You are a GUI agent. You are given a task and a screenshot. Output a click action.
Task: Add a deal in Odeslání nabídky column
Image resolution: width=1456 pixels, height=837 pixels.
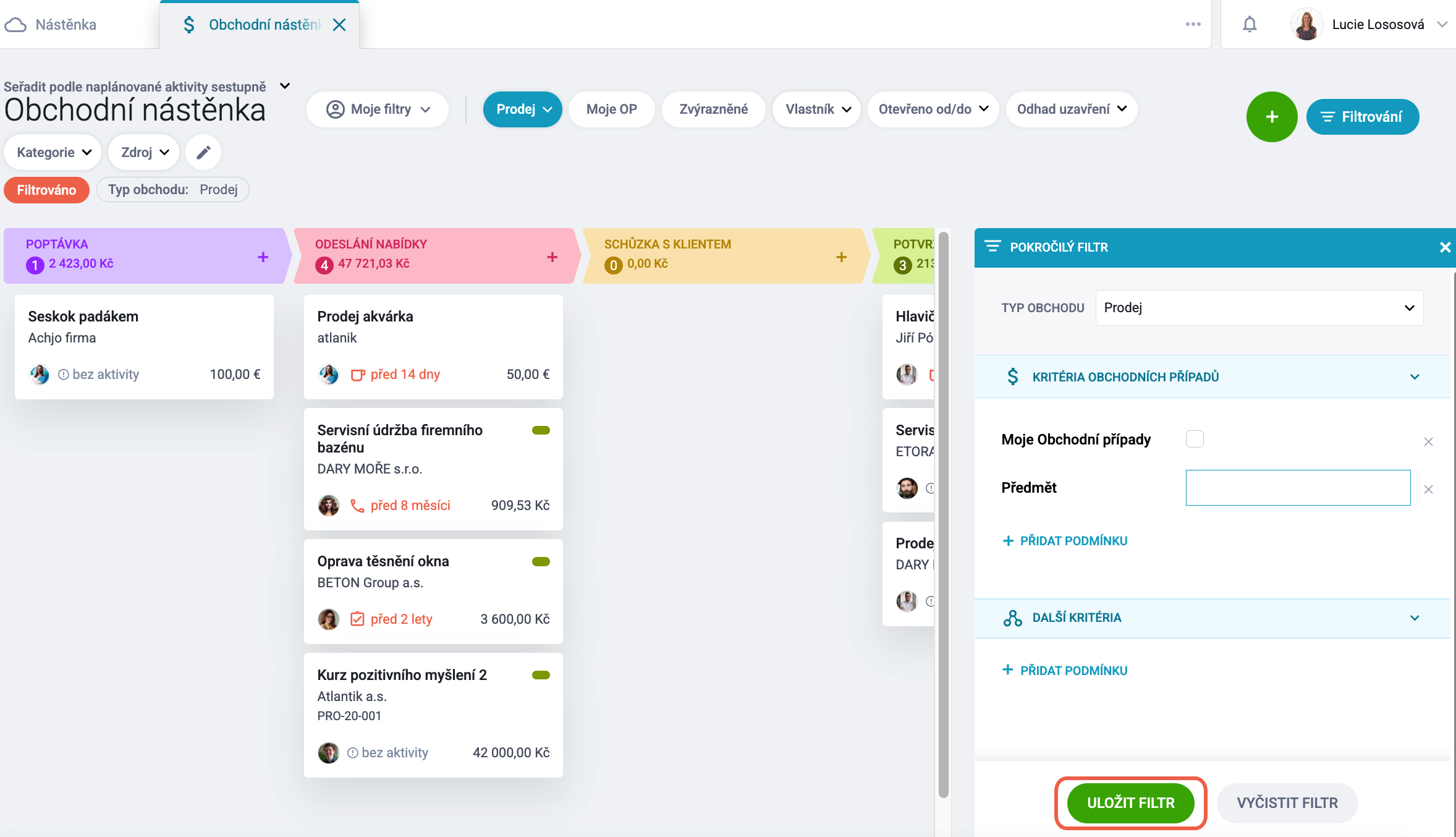coord(552,257)
